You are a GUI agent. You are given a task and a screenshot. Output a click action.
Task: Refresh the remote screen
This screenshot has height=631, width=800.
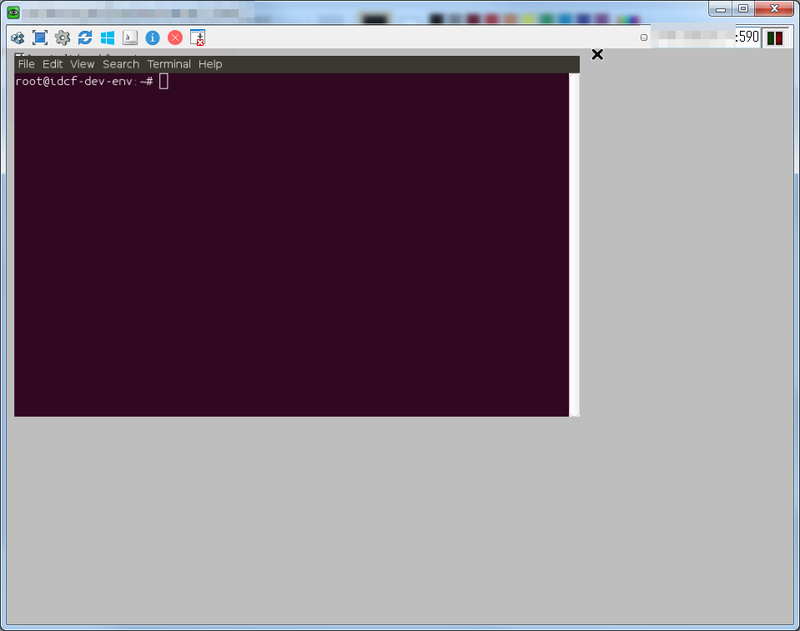point(85,38)
